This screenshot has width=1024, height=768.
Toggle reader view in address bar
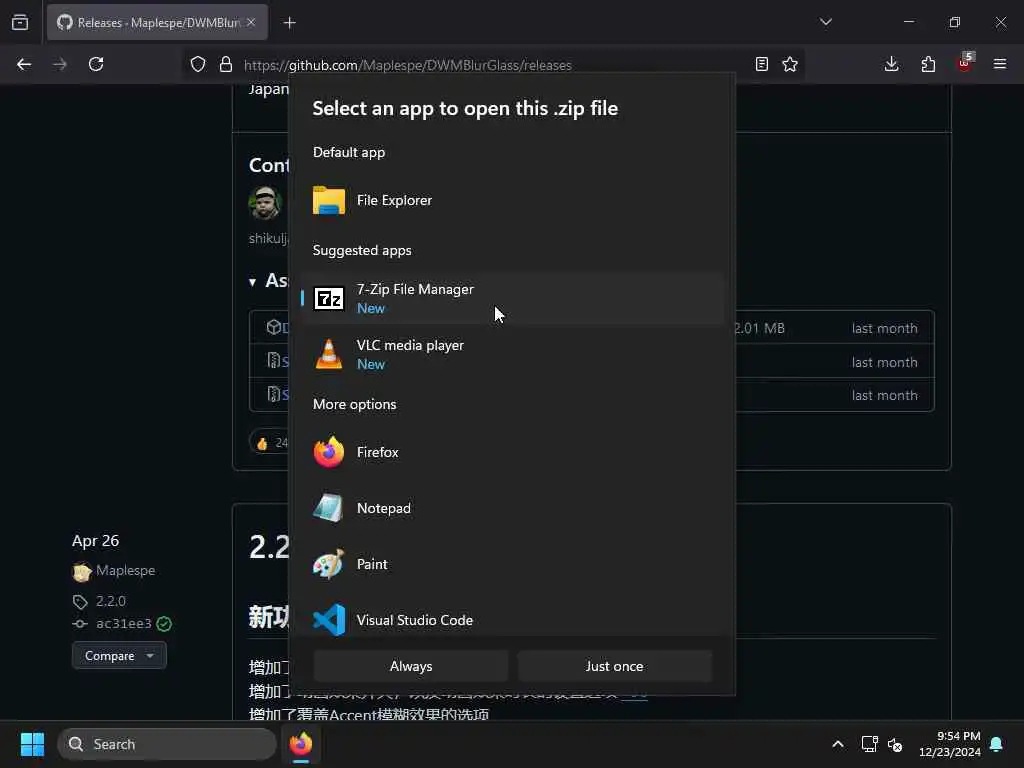coord(761,64)
